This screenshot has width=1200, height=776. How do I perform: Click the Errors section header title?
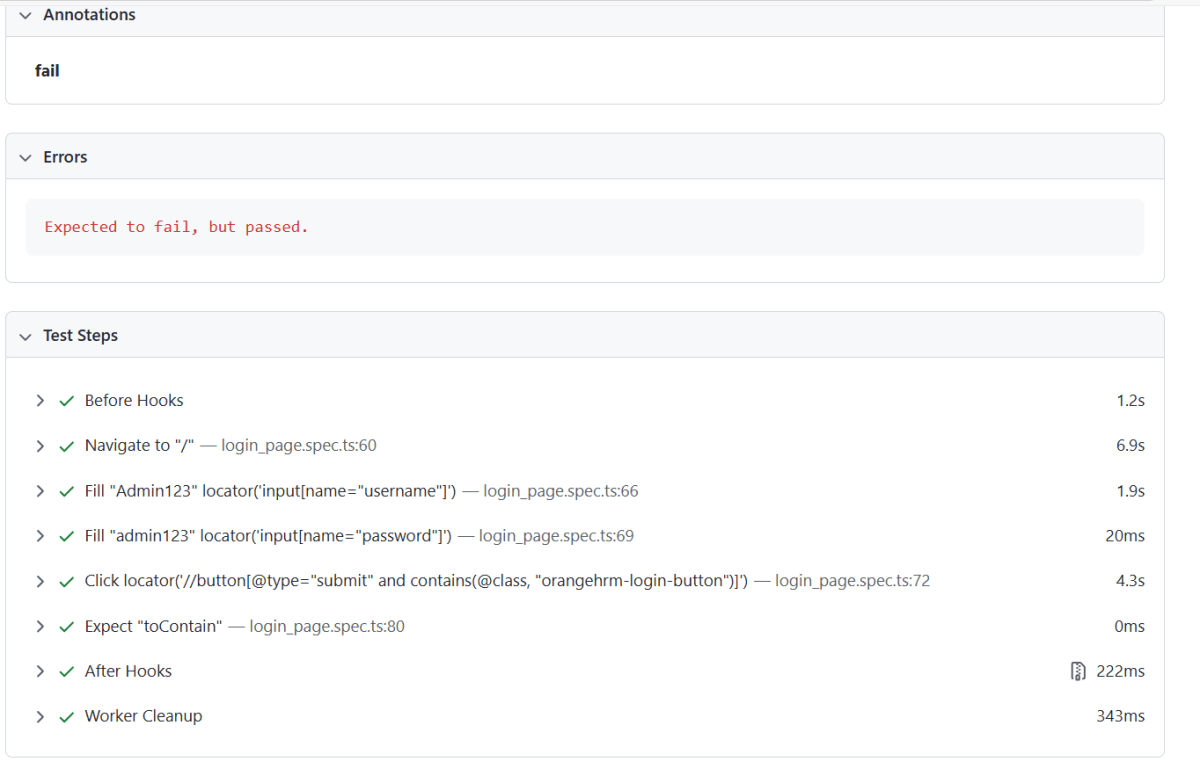[x=65, y=157]
